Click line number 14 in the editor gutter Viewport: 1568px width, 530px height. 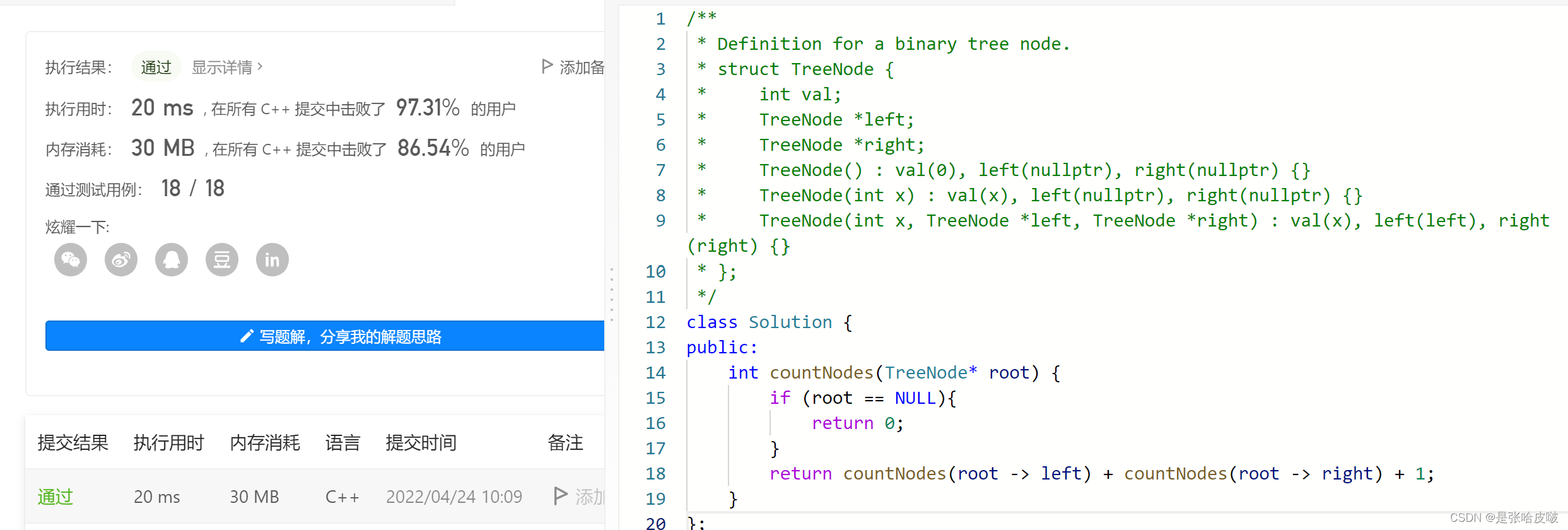coord(655,372)
